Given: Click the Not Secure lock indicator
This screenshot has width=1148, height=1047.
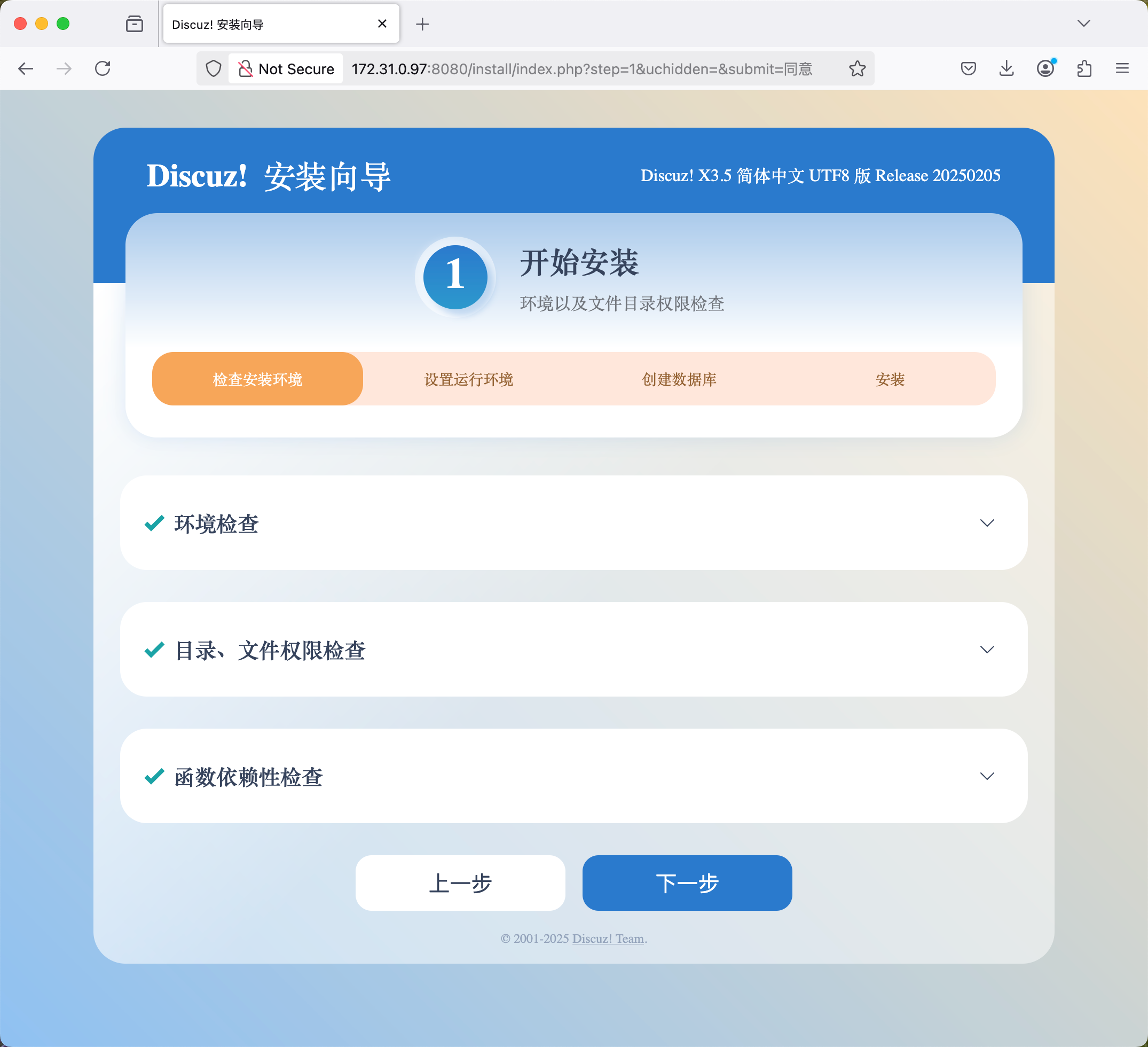Looking at the screenshot, I should click(x=286, y=69).
